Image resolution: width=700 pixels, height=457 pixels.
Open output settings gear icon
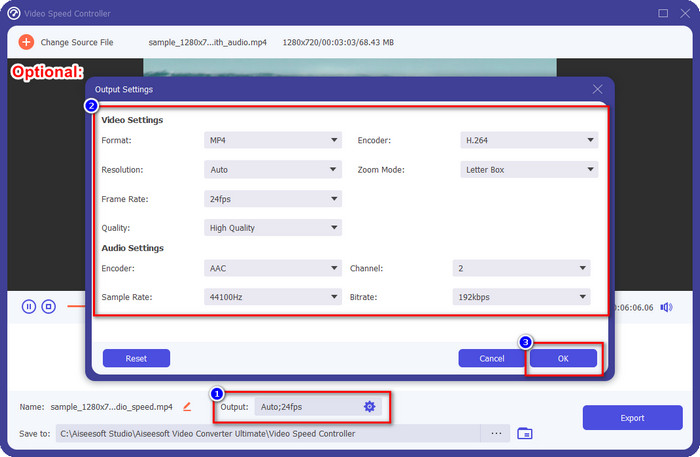click(x=369, y=406)
